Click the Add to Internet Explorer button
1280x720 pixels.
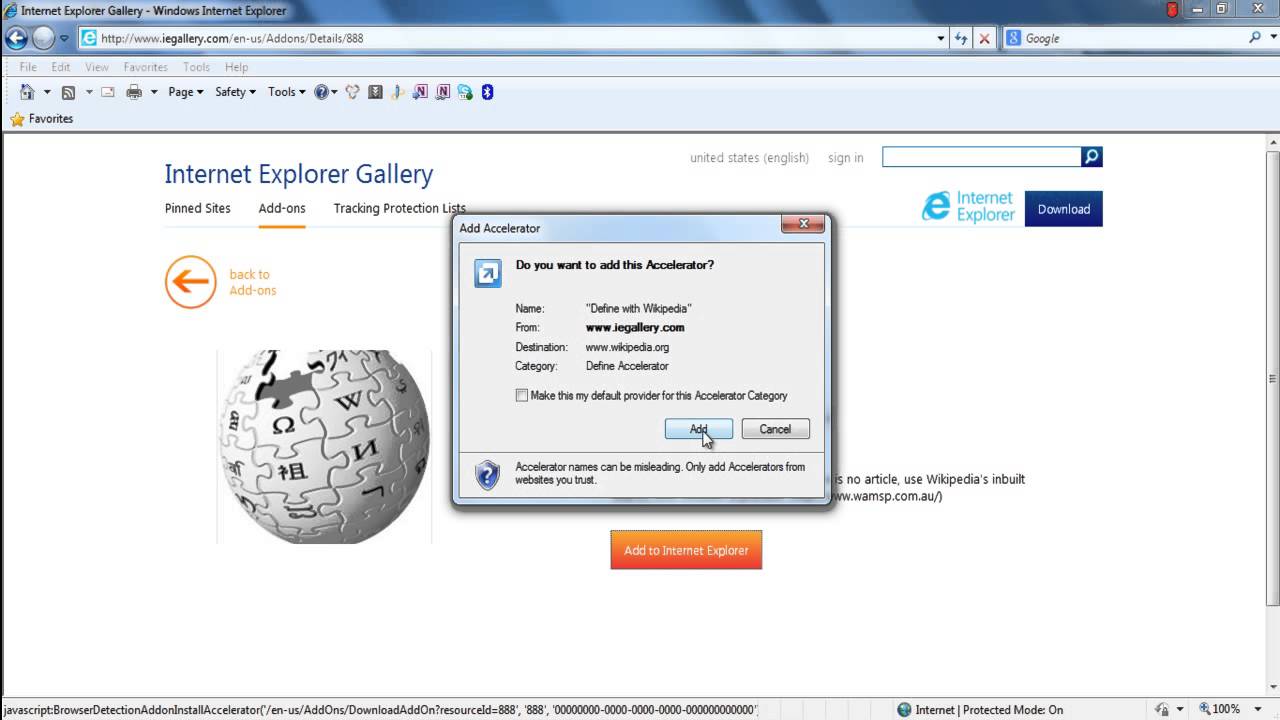click(686, 550)
